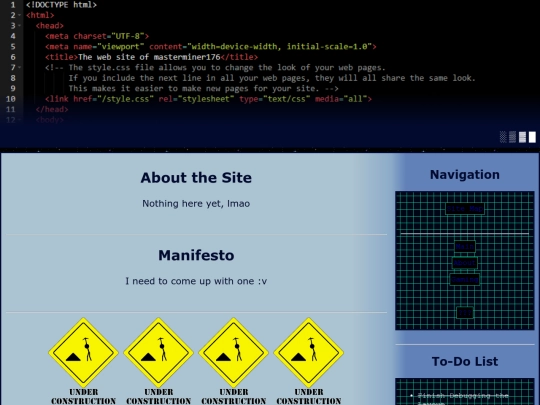The image size is (540, 405).
Task: Collapse the html tag fold arrow on line 2
Action: 19,15
